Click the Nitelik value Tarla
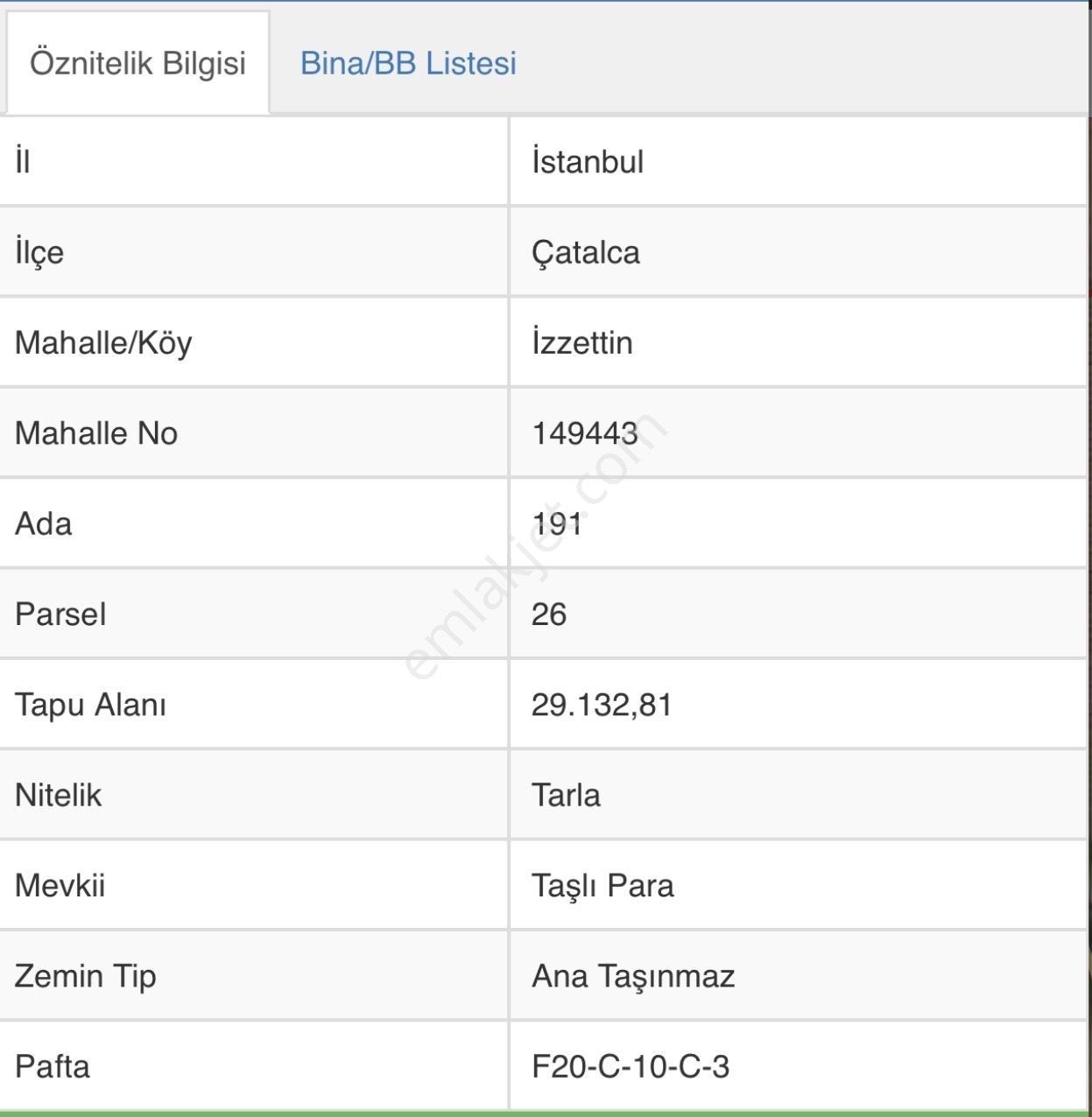 566,795
